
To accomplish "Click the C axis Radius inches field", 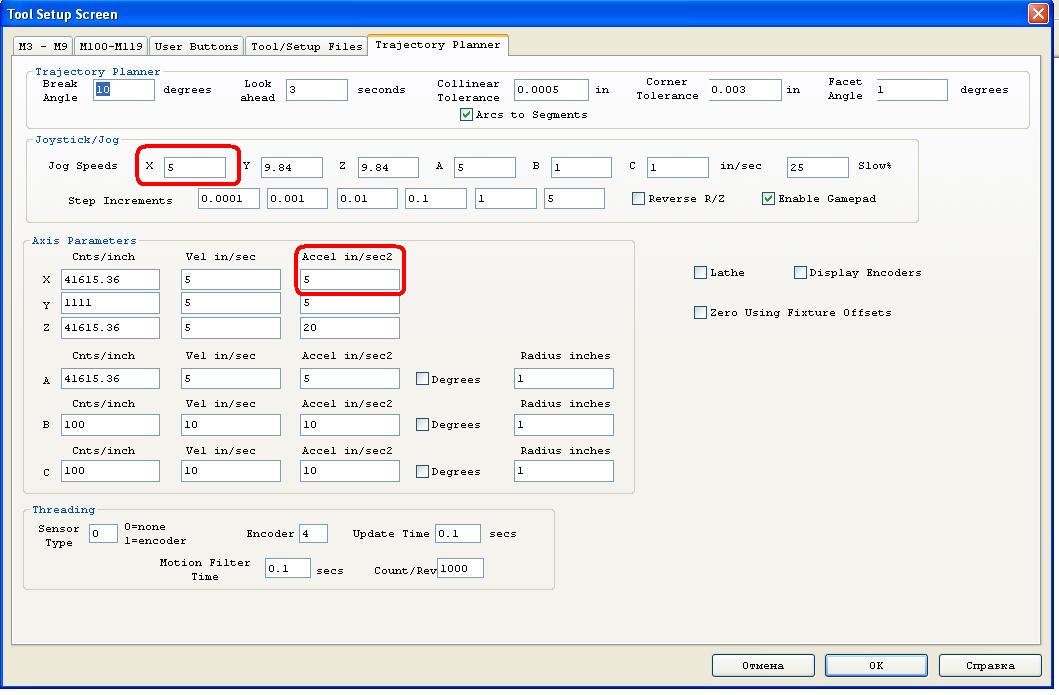I will (564, 471).
